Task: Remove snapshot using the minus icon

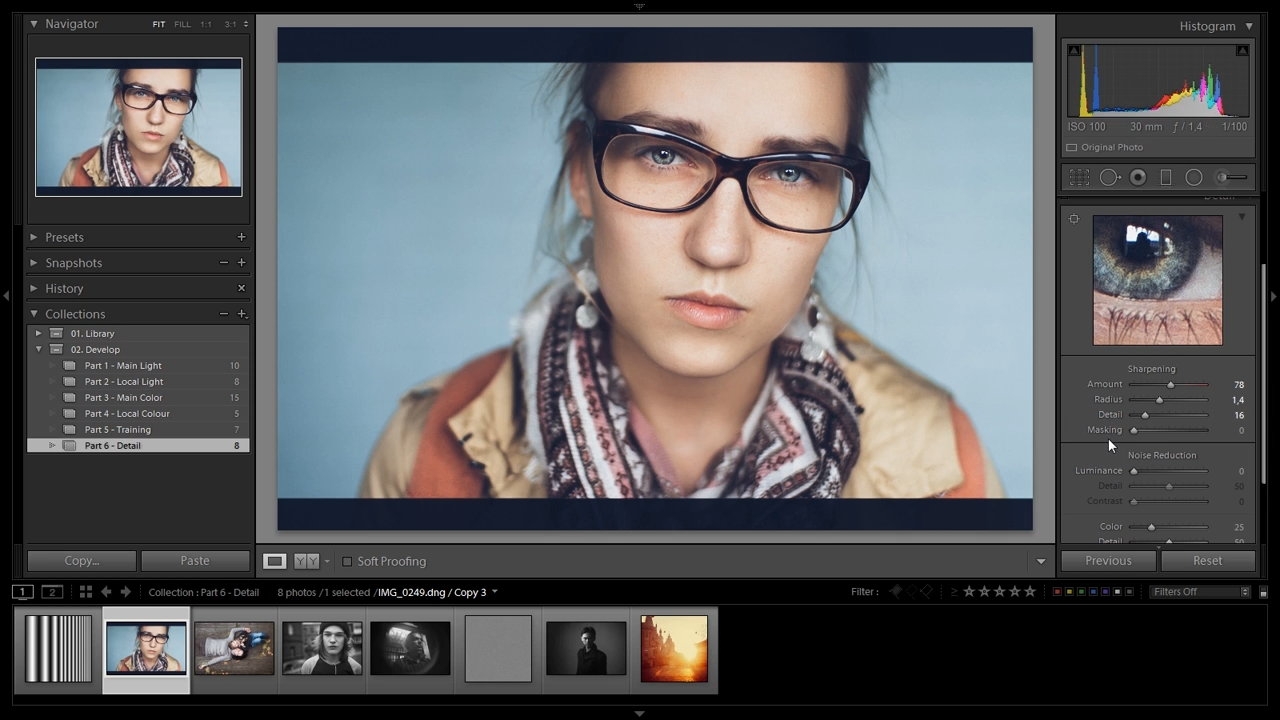Action: (223, 263)
